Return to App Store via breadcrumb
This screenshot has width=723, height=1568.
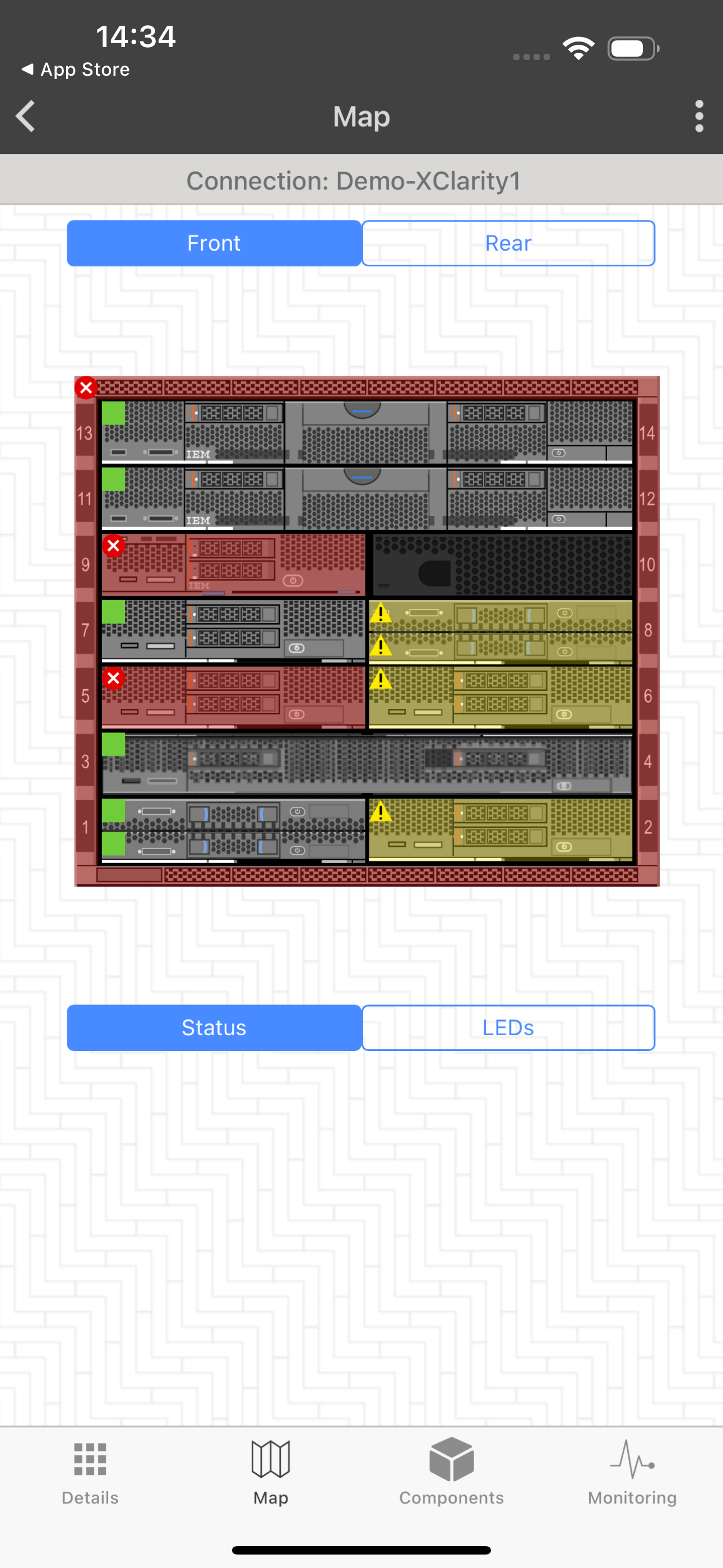click(x=76, y=70)
